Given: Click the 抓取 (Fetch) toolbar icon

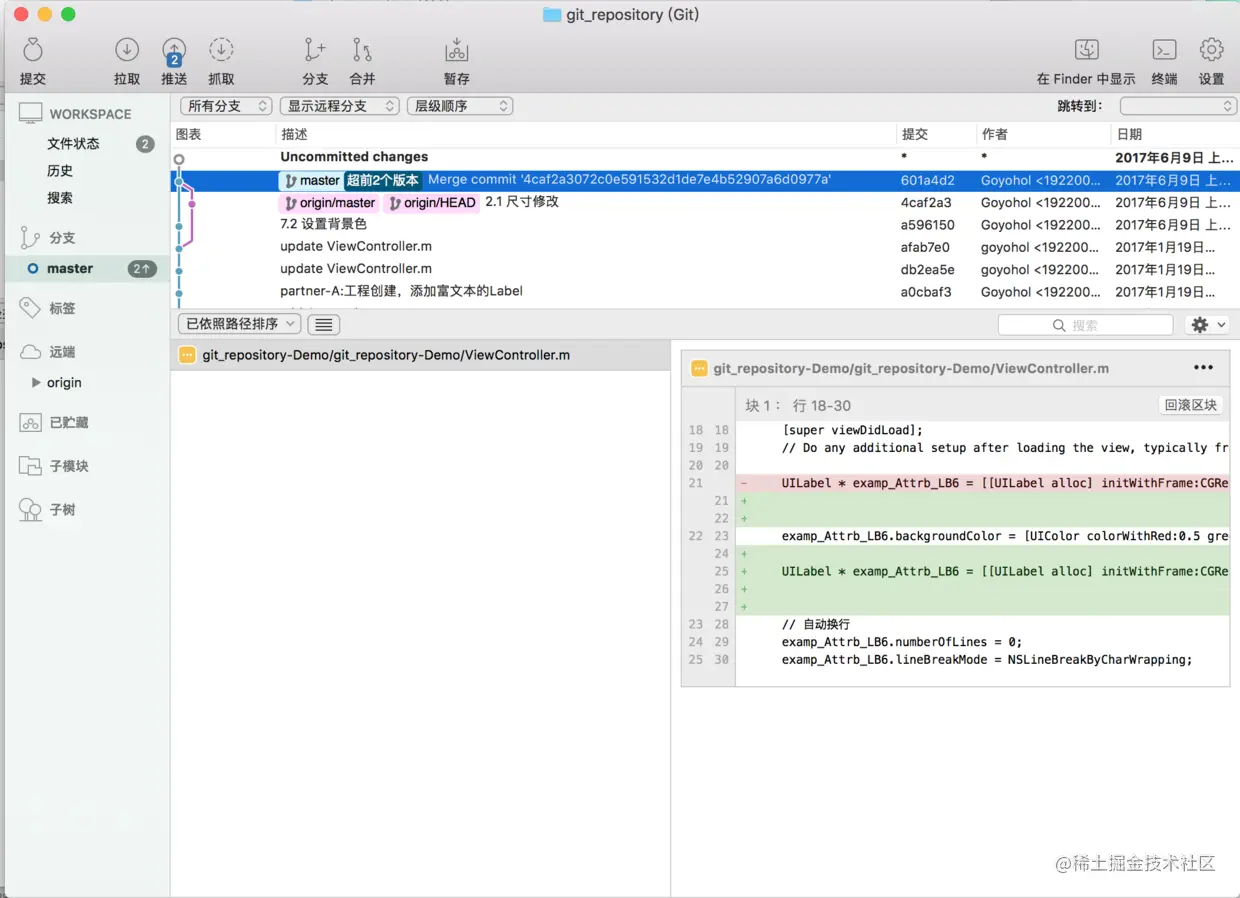Looking at the screenshot, I should click(221, 50).
